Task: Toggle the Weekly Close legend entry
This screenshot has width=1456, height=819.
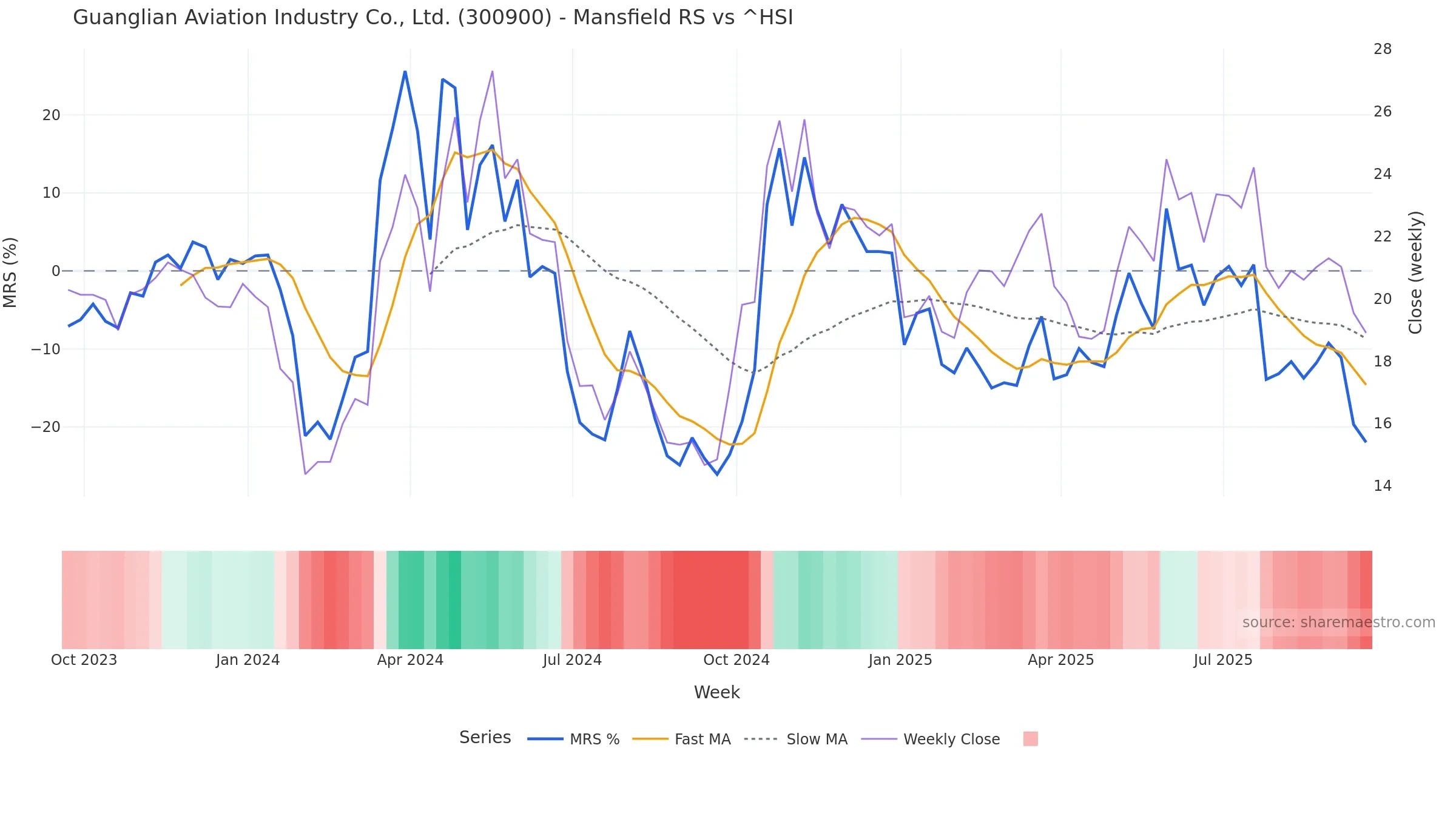Action: point(931,739)
